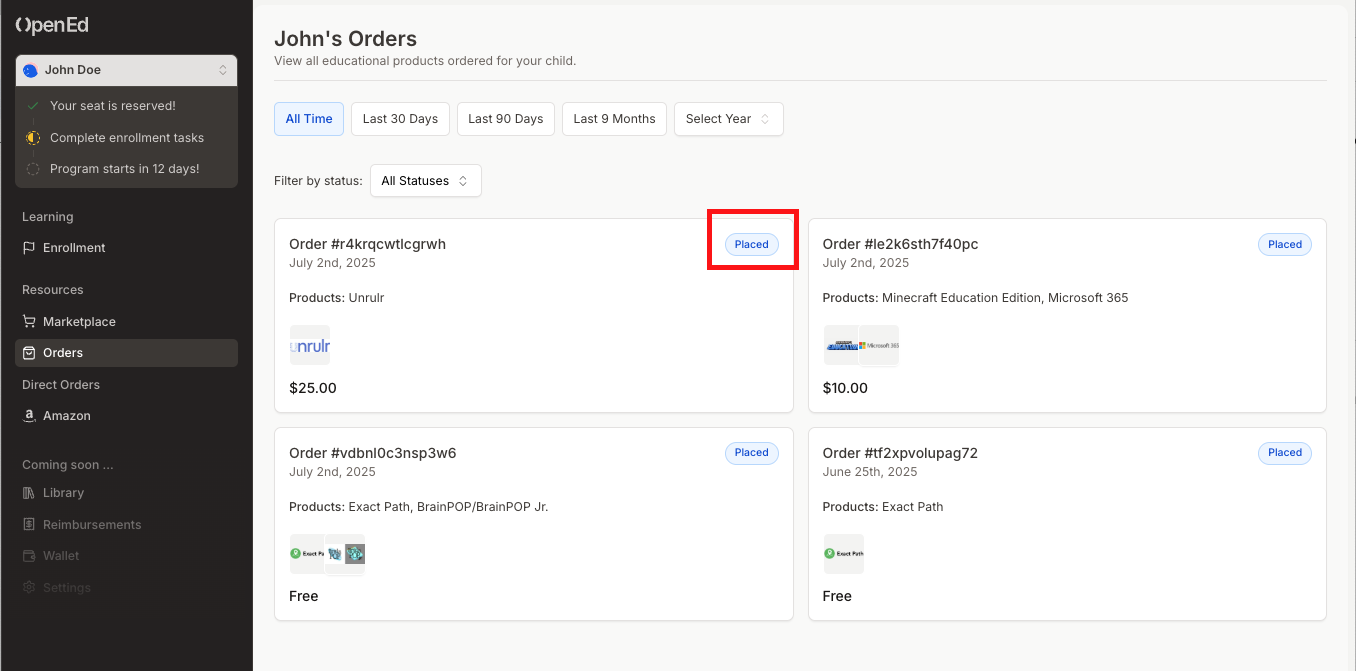This screenshot has width=1356, height=671.
Task: Select the All Time filter
Action: (x=309, y=119)
